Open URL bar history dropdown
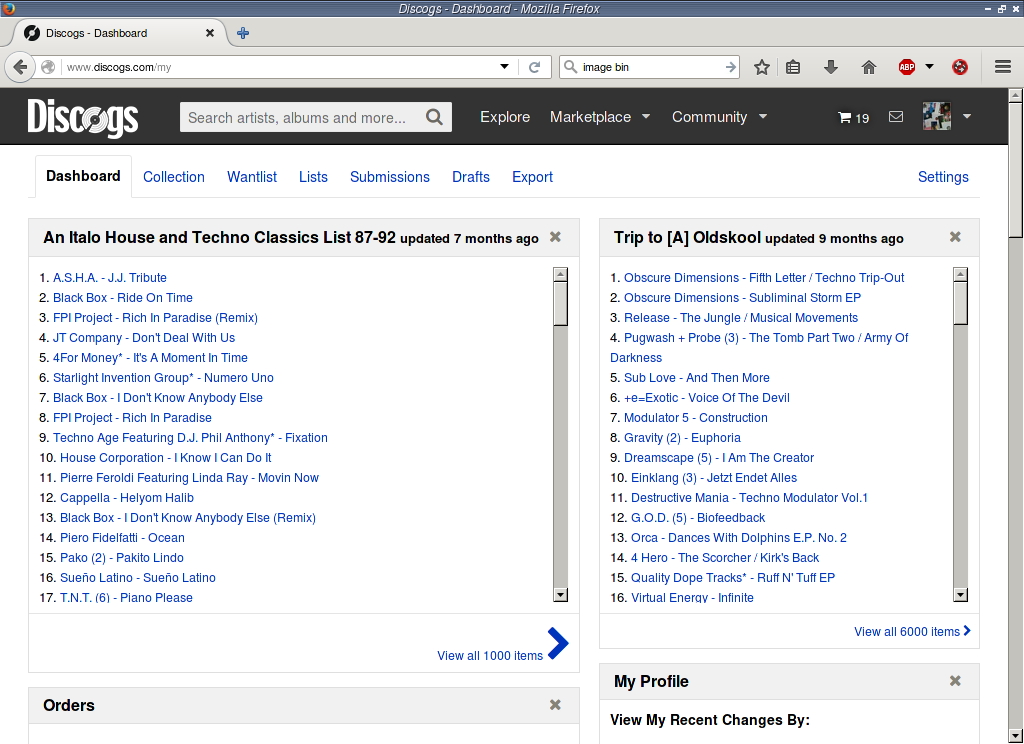1024x744 pixels. click(504, 67)
